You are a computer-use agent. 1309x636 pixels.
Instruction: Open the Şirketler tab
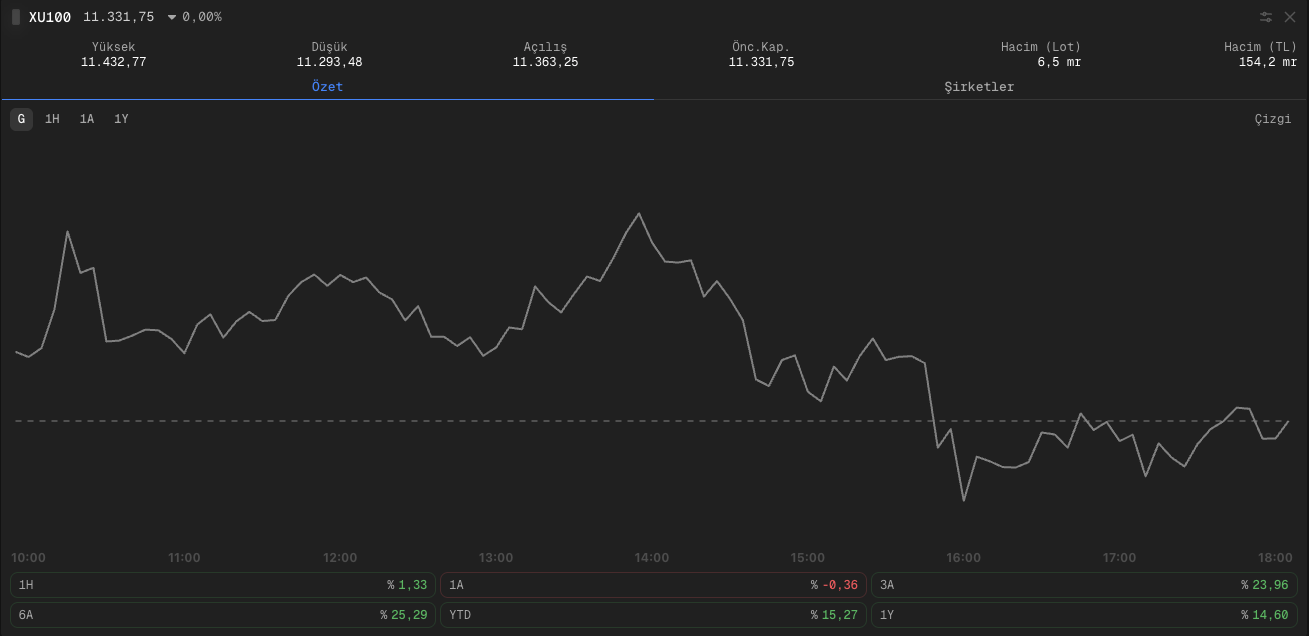click(979, 87)
